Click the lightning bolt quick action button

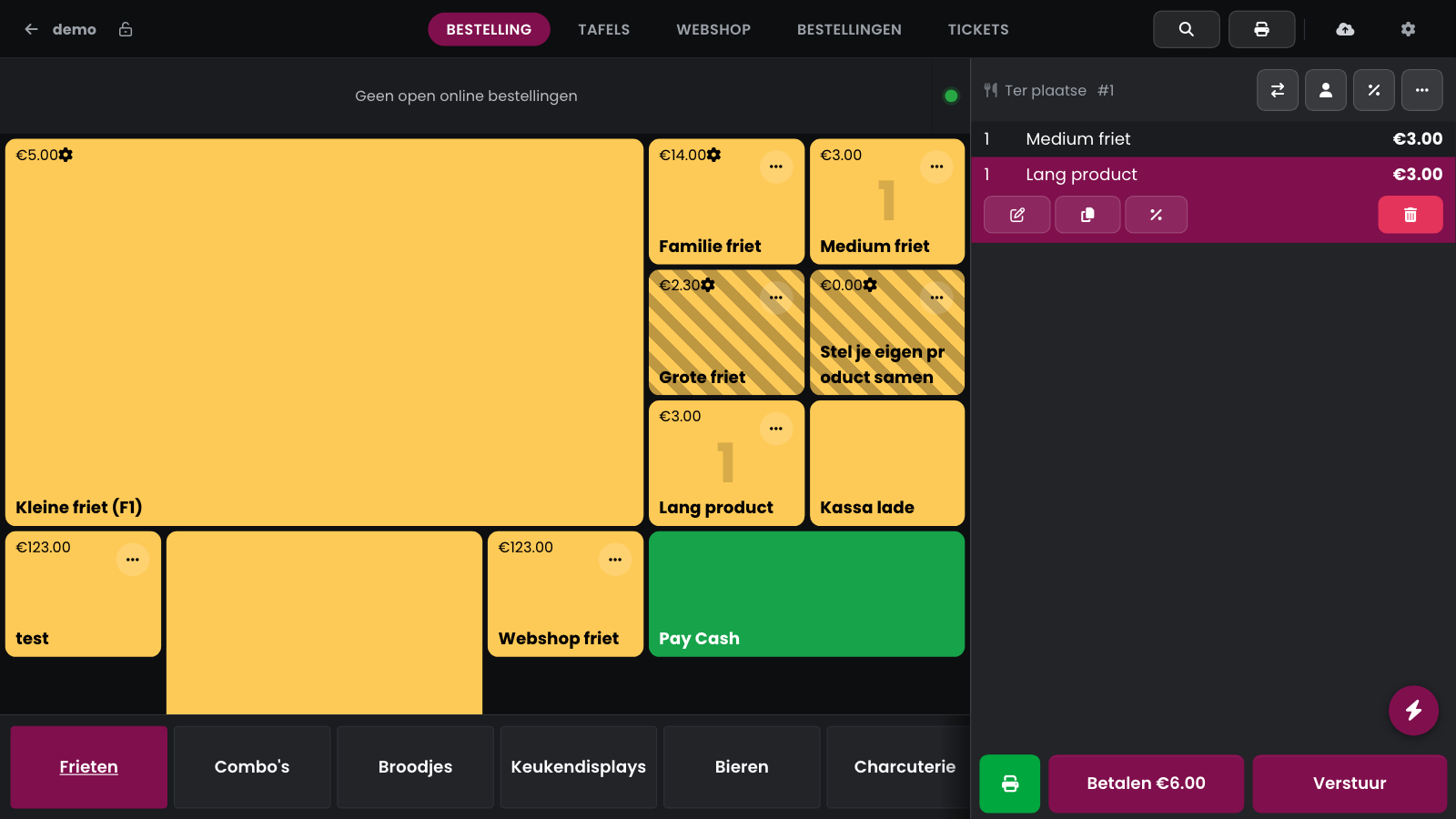coord(1413,710)
